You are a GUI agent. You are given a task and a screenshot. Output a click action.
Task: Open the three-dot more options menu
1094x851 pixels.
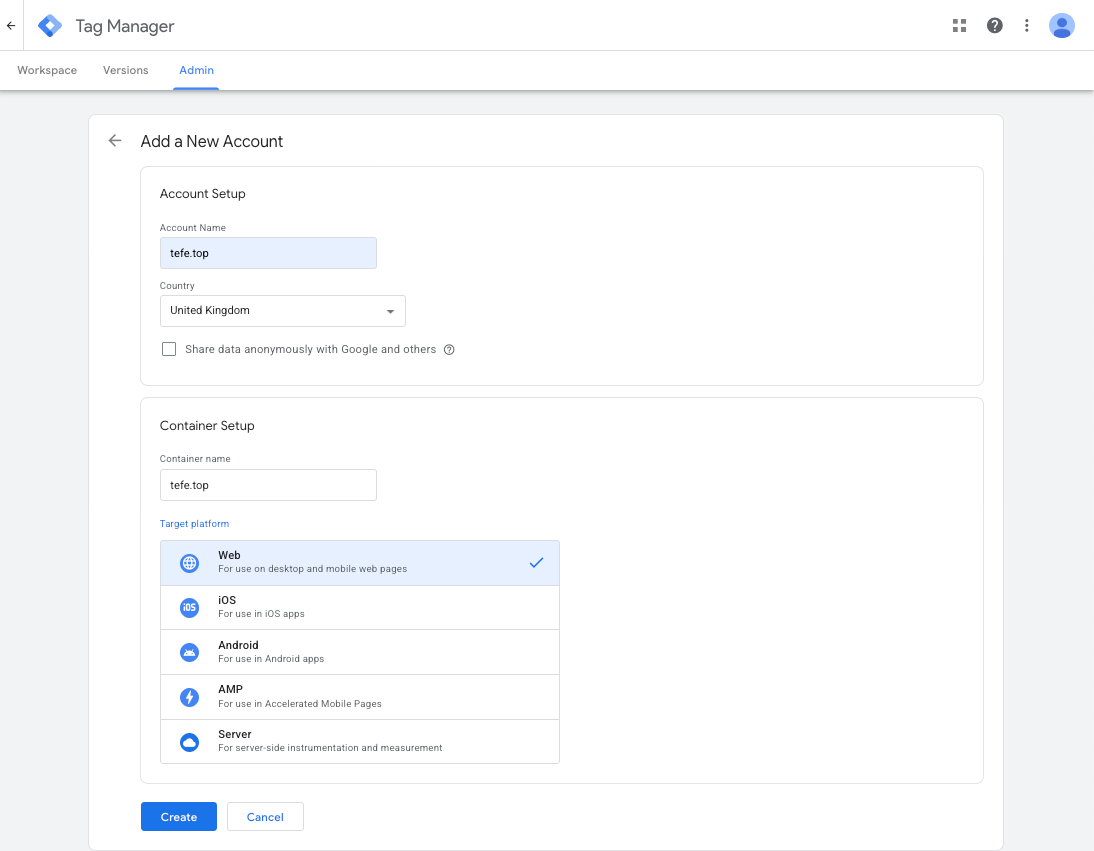pyautogui.click(x=1026, y=26)
